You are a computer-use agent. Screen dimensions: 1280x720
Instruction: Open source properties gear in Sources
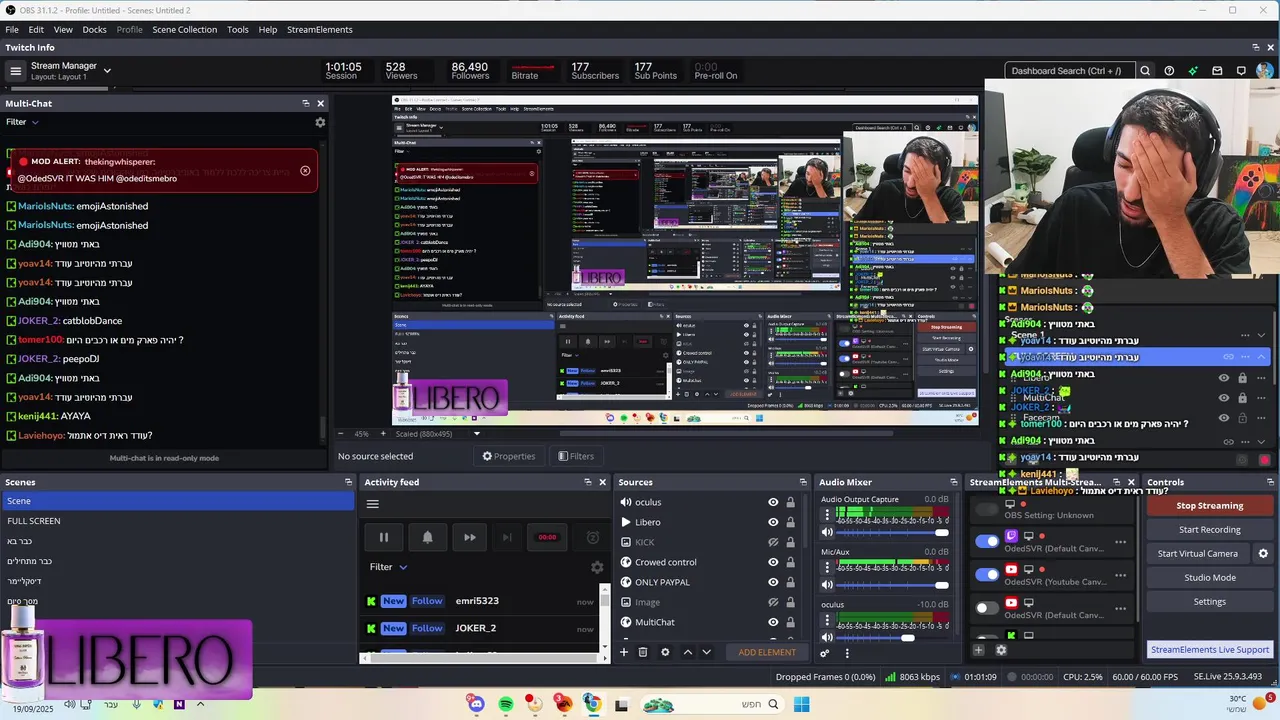(x=665, y=652)
